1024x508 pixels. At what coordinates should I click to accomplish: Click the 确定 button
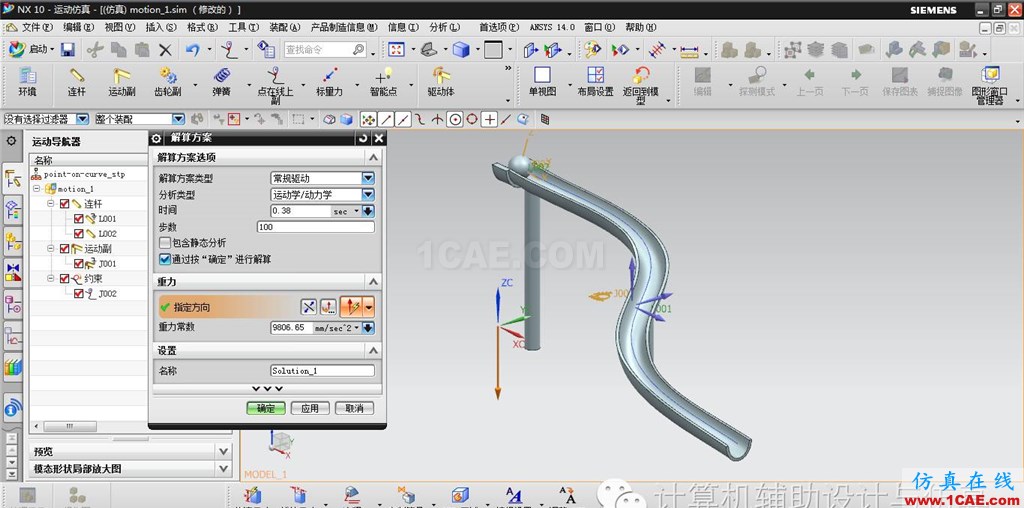click(x=266, y=408)
